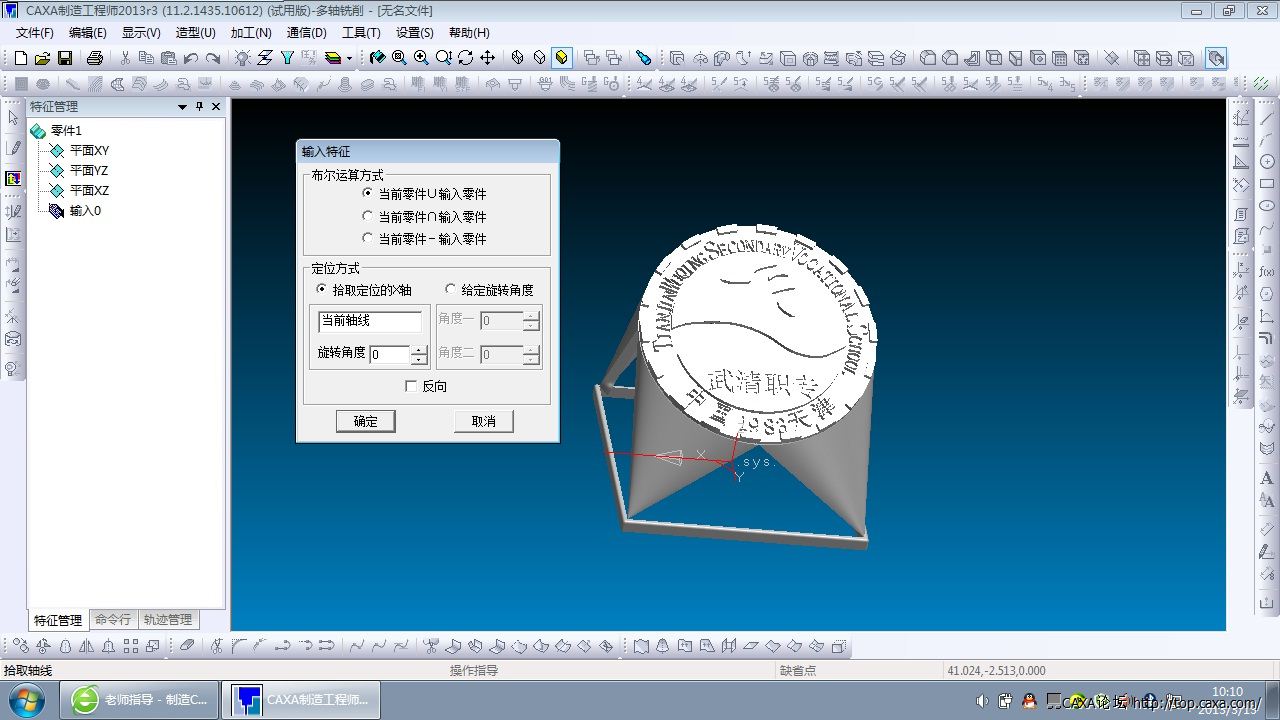Select the highlighted shaded display cube icon
This screenshot has height=720, width=1280.
(562, 58)
